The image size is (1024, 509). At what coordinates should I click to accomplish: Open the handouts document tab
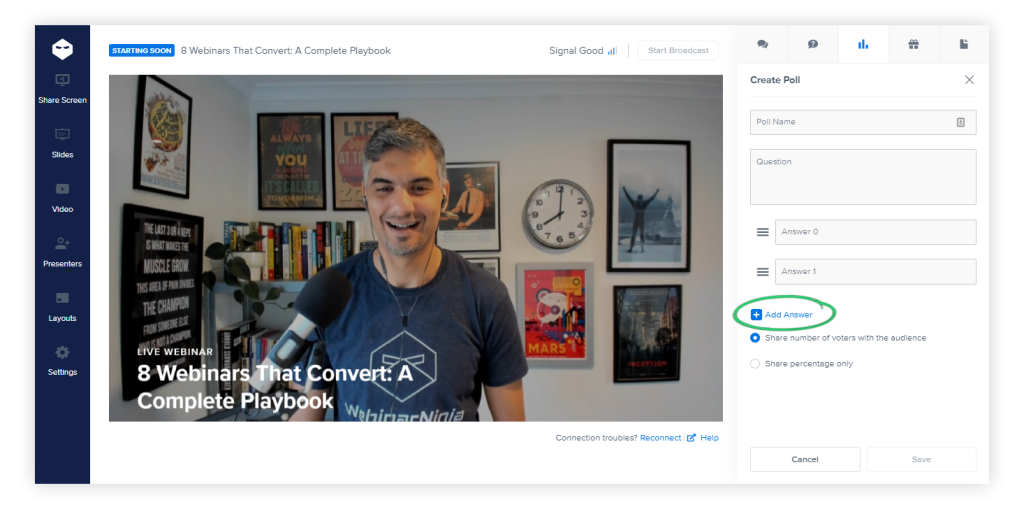pyautogui.click(x=963, y=44)
